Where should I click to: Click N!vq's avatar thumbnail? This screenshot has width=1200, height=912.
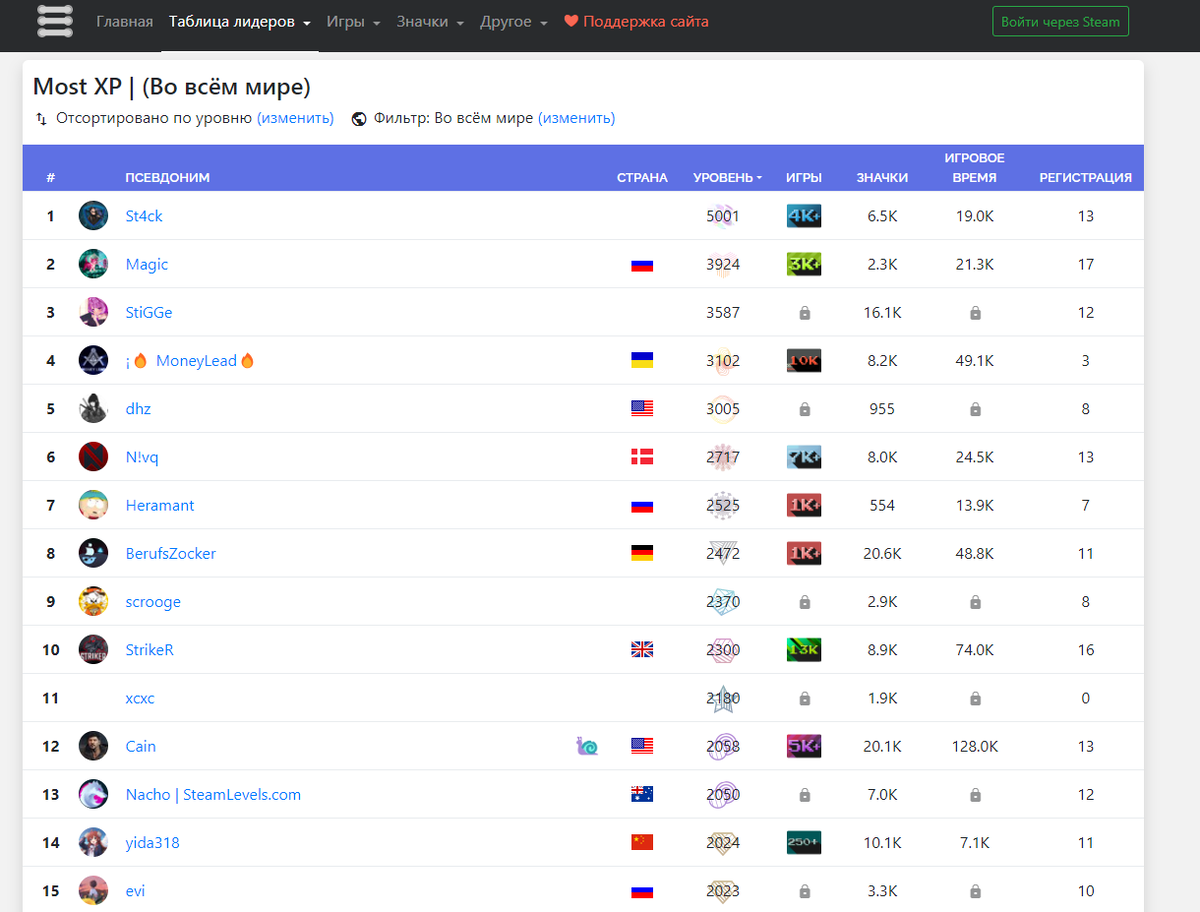point(93,456)
